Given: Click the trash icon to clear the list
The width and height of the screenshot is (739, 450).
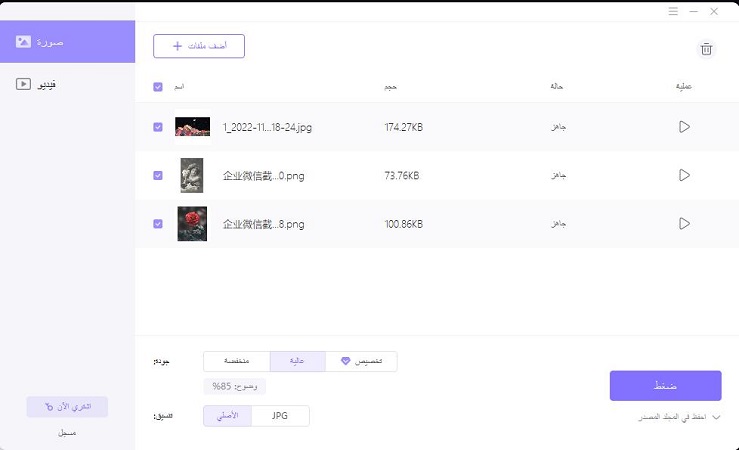Looking at the screenshot, I should [x=706, y=49].
